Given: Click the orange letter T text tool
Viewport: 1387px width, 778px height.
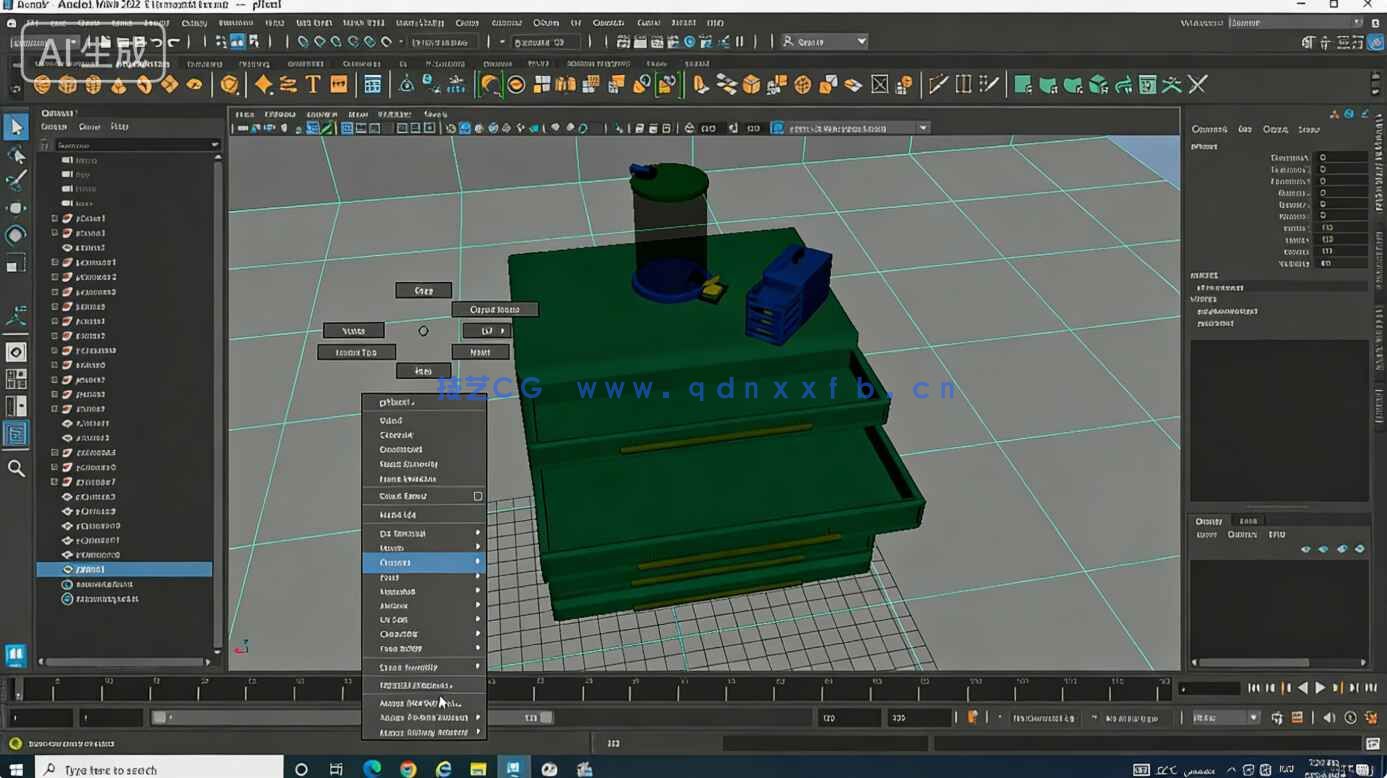Looking at the screenshot, I should (313, 85).
